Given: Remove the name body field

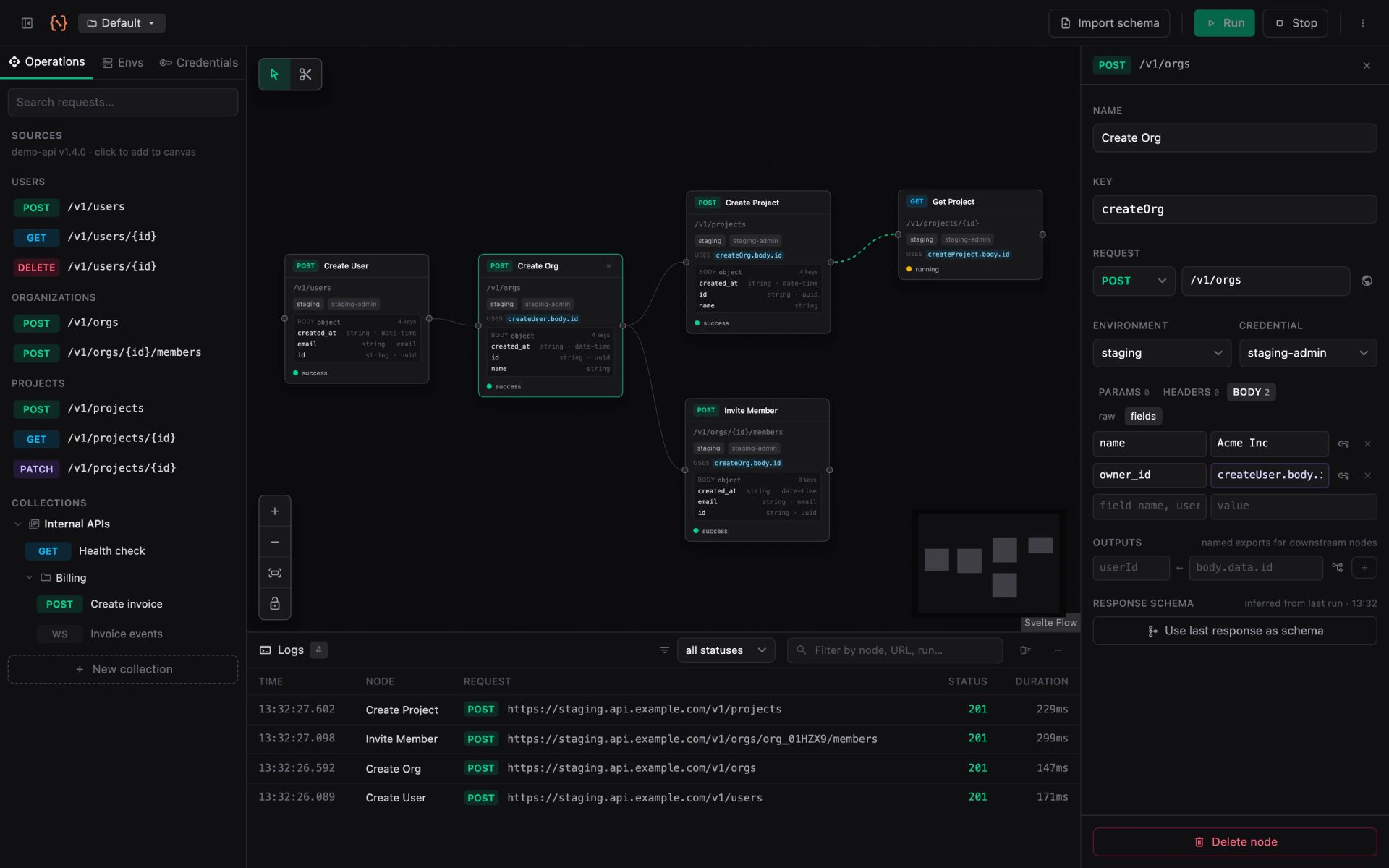Looking at the screenshot, I should click(1367, 444).
